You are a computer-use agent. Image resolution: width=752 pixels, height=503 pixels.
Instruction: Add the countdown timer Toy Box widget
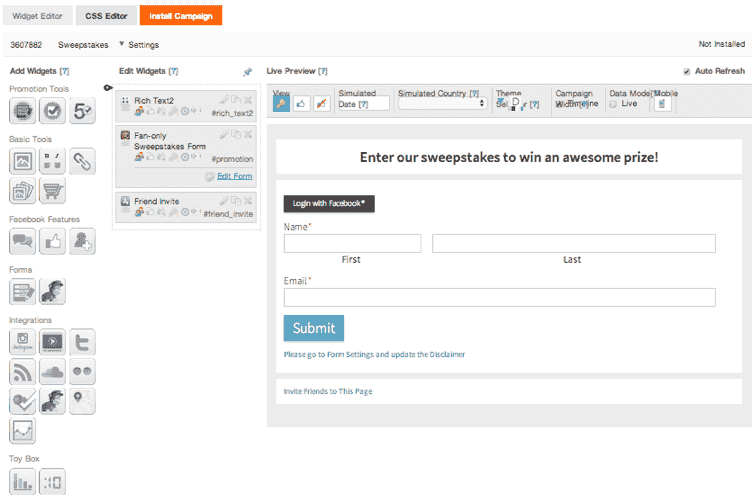pos(52,481)
